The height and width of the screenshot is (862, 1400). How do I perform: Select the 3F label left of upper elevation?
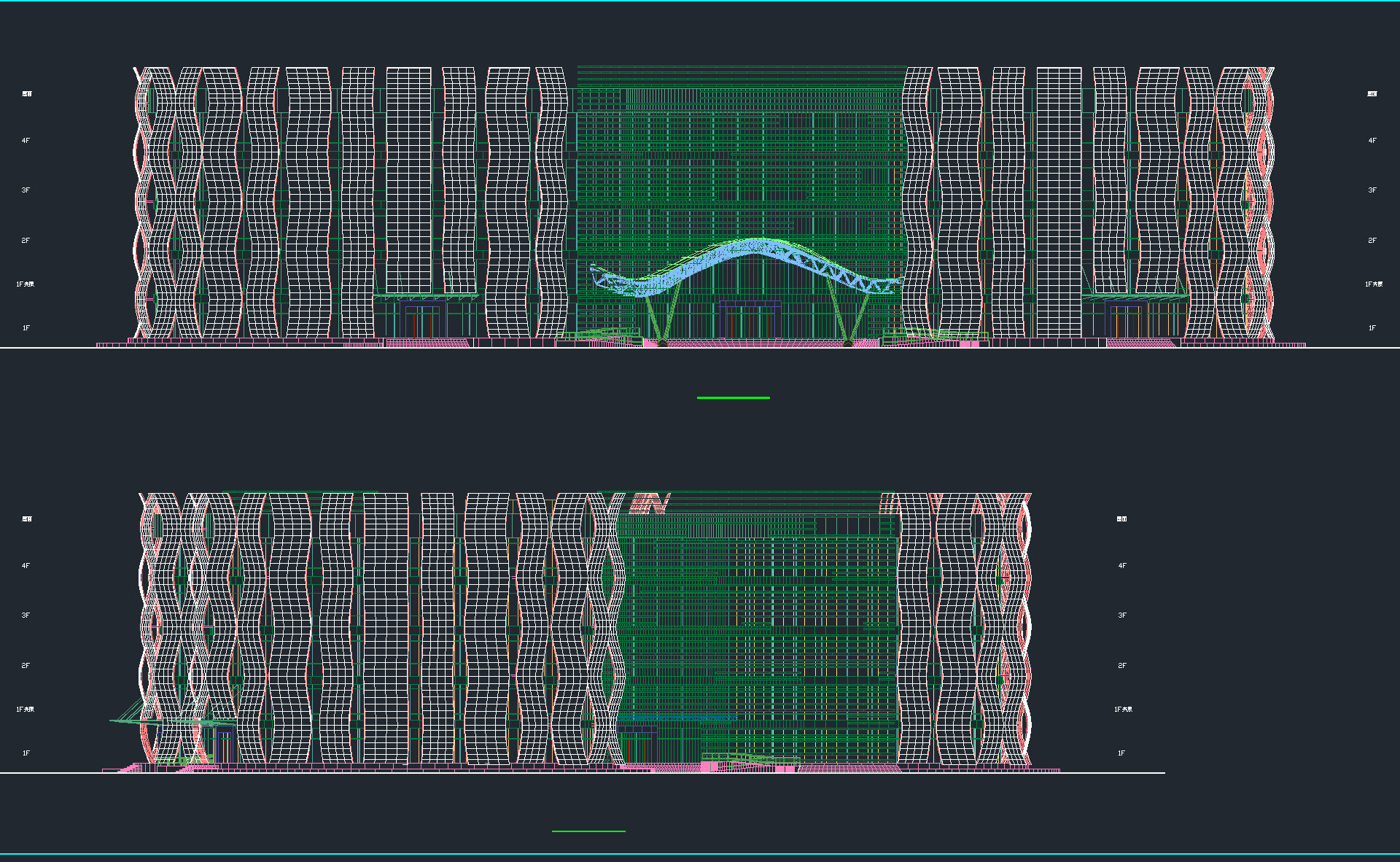[x=26, y=190]
